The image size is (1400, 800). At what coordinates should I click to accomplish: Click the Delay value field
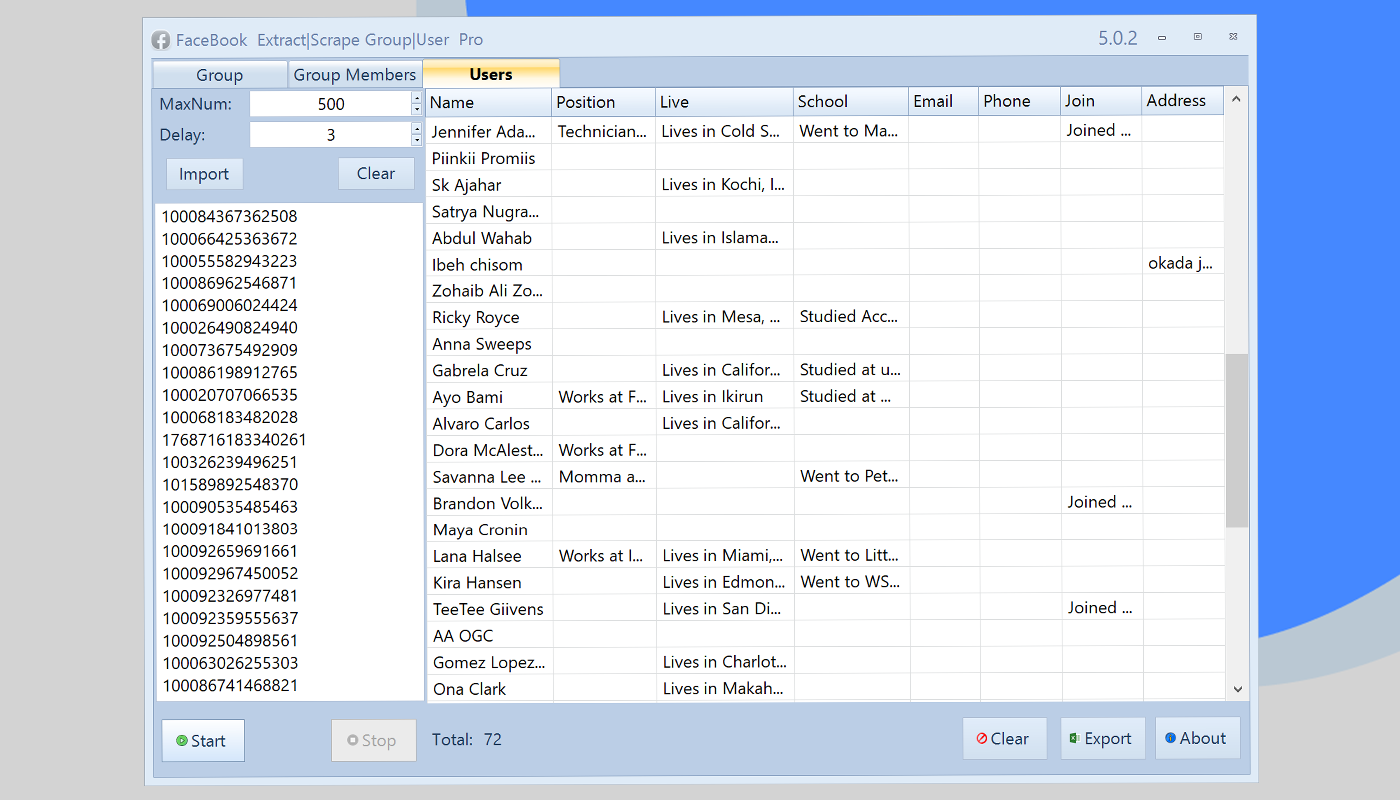click(x=330, y=135)
